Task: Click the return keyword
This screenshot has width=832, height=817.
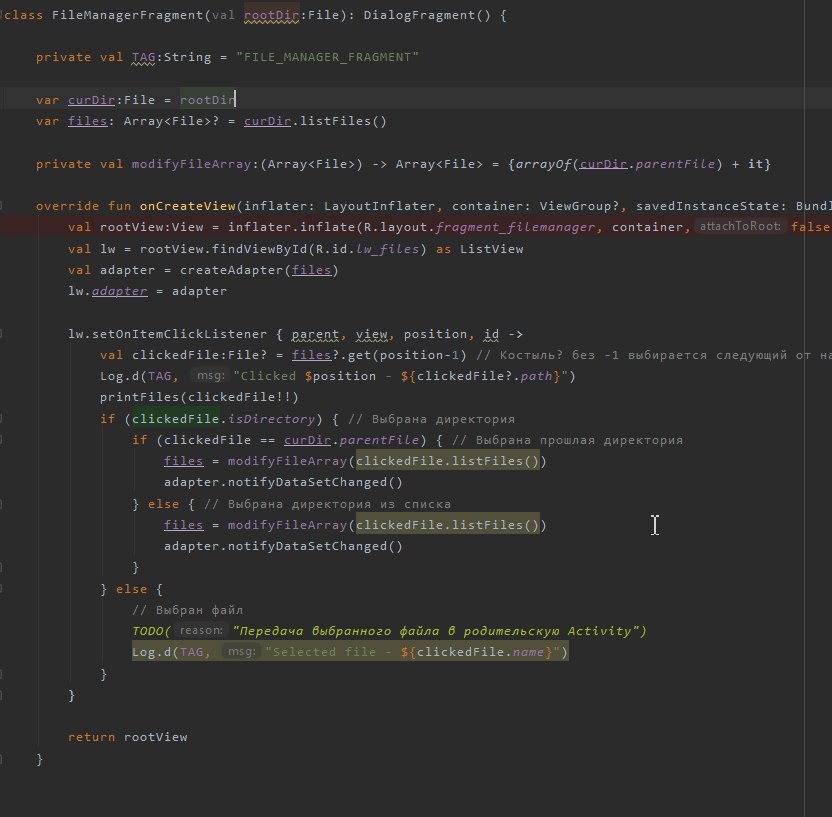Action: click(91, 737)
